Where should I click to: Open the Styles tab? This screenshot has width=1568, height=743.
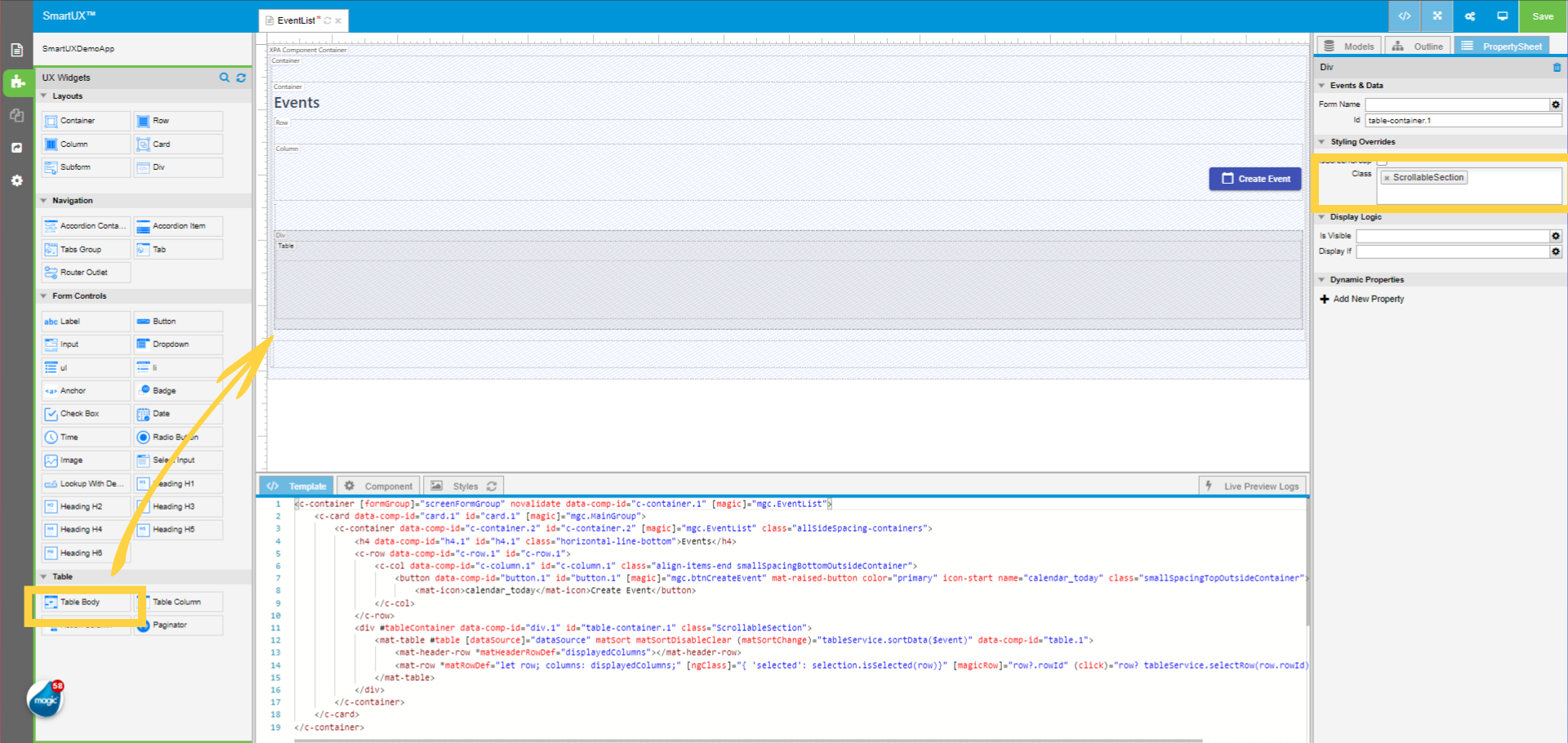pyautogui.click(x=463, y=485)
